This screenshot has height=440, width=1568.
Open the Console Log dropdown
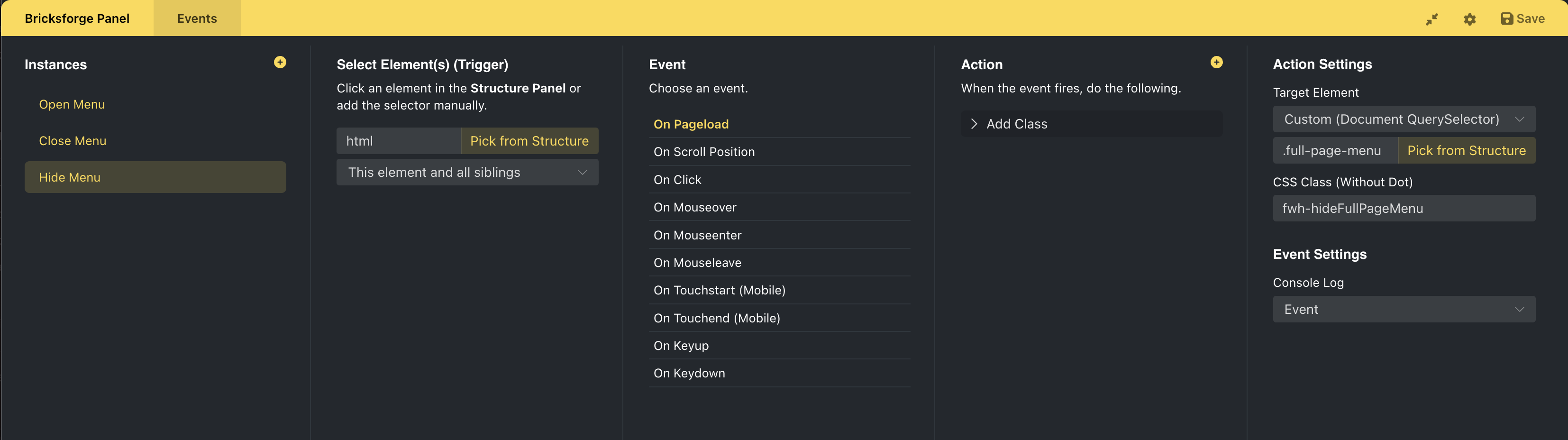(1403, 309)
